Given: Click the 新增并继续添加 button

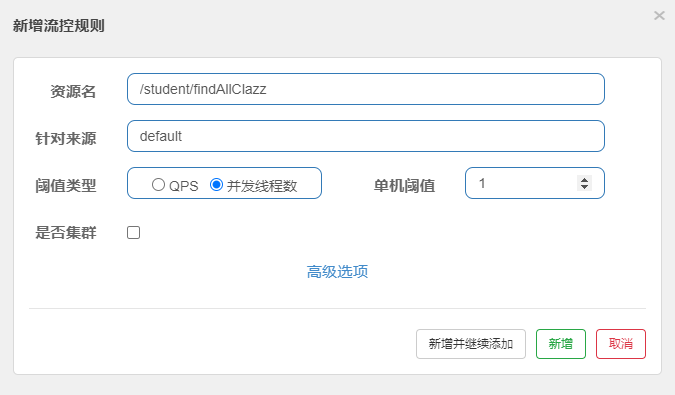Looking at the screenshot, I should point(471,344).
